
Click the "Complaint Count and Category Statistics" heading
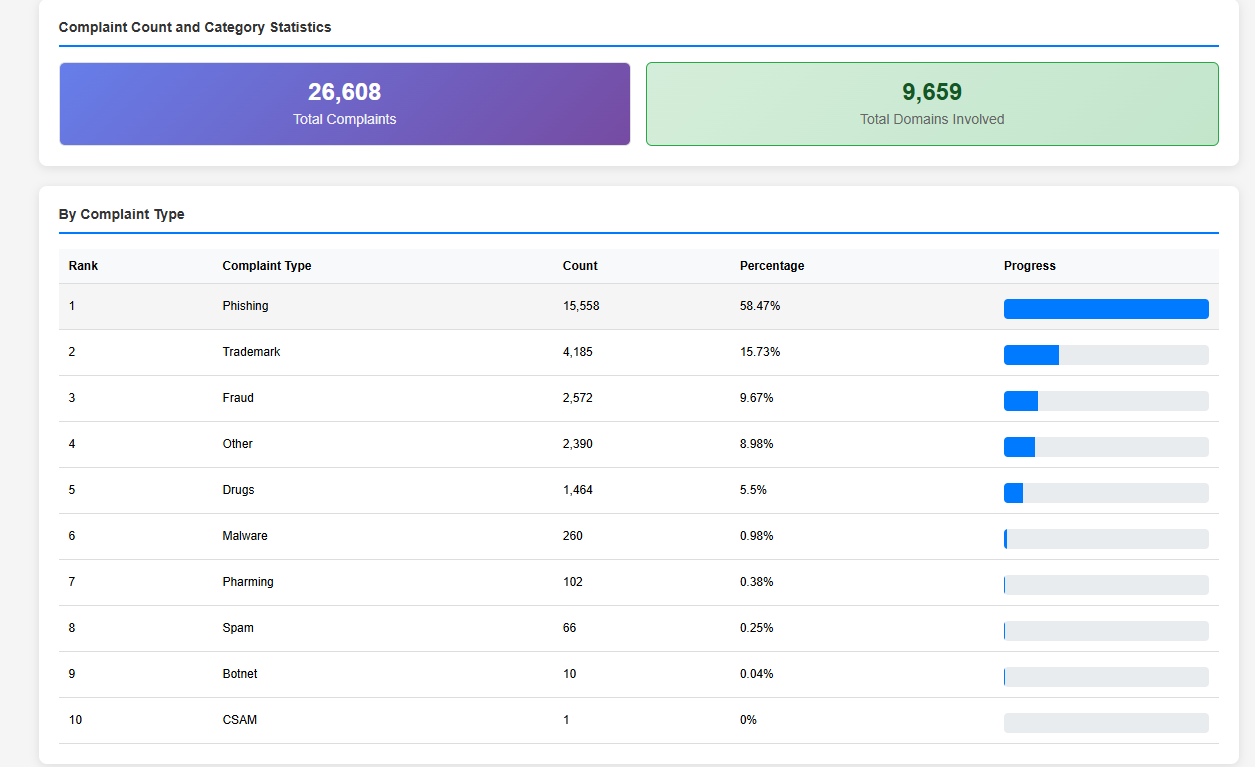195,27
